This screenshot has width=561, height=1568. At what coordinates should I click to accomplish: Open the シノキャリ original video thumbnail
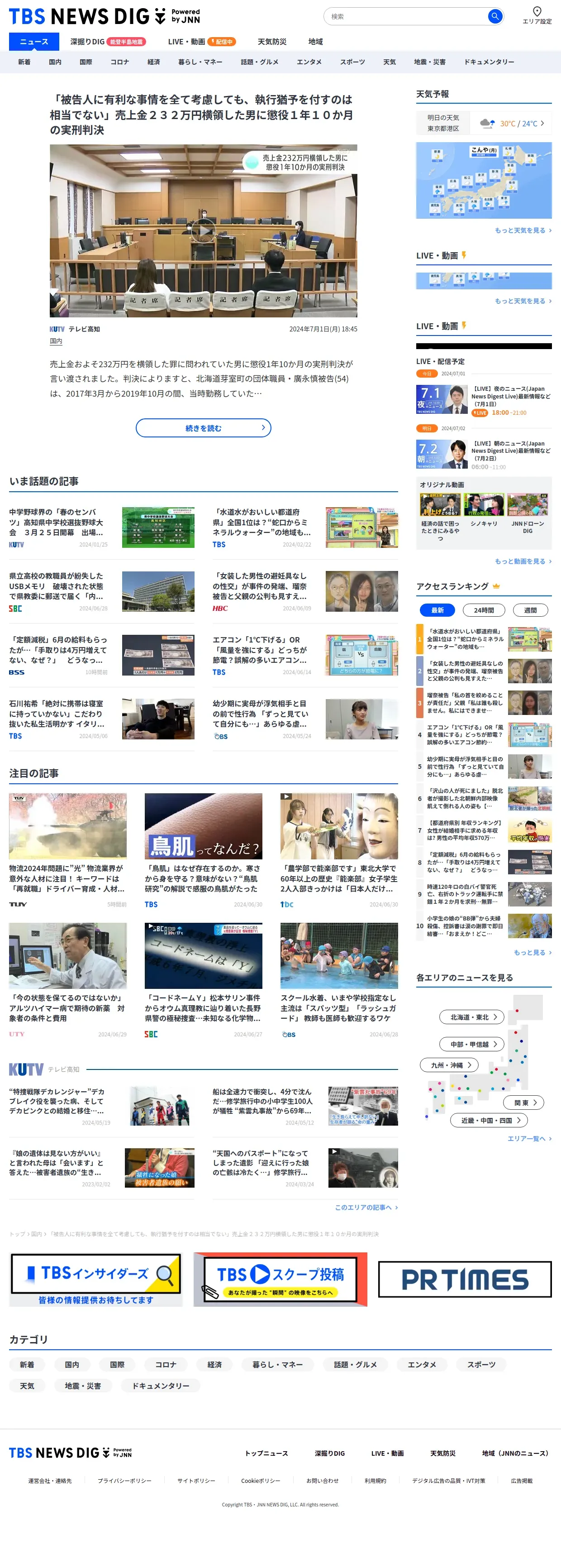tap(484, 505)
